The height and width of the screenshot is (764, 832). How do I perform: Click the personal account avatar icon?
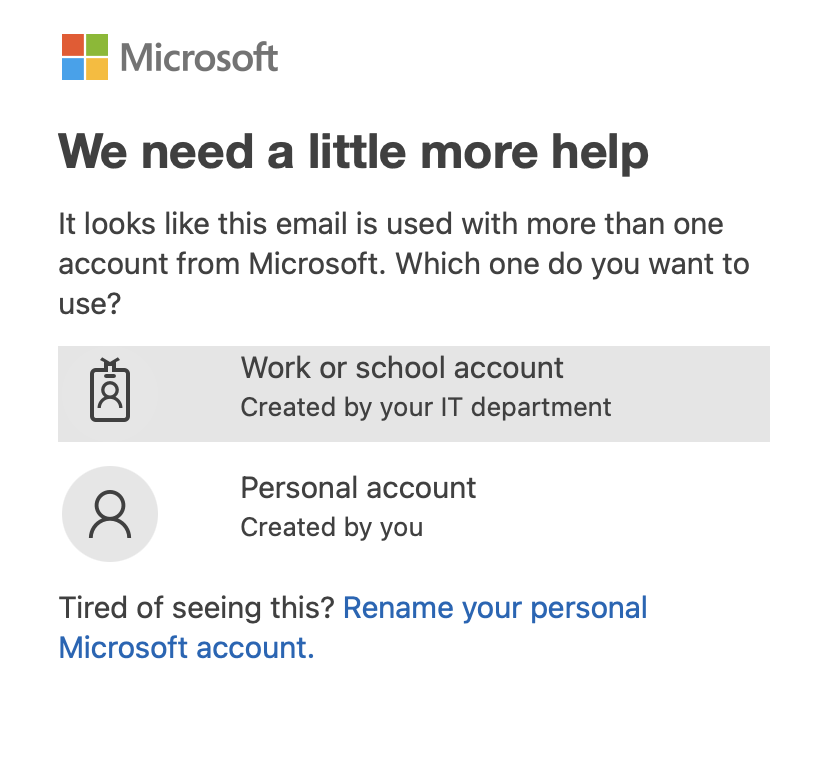coord(110,514)
